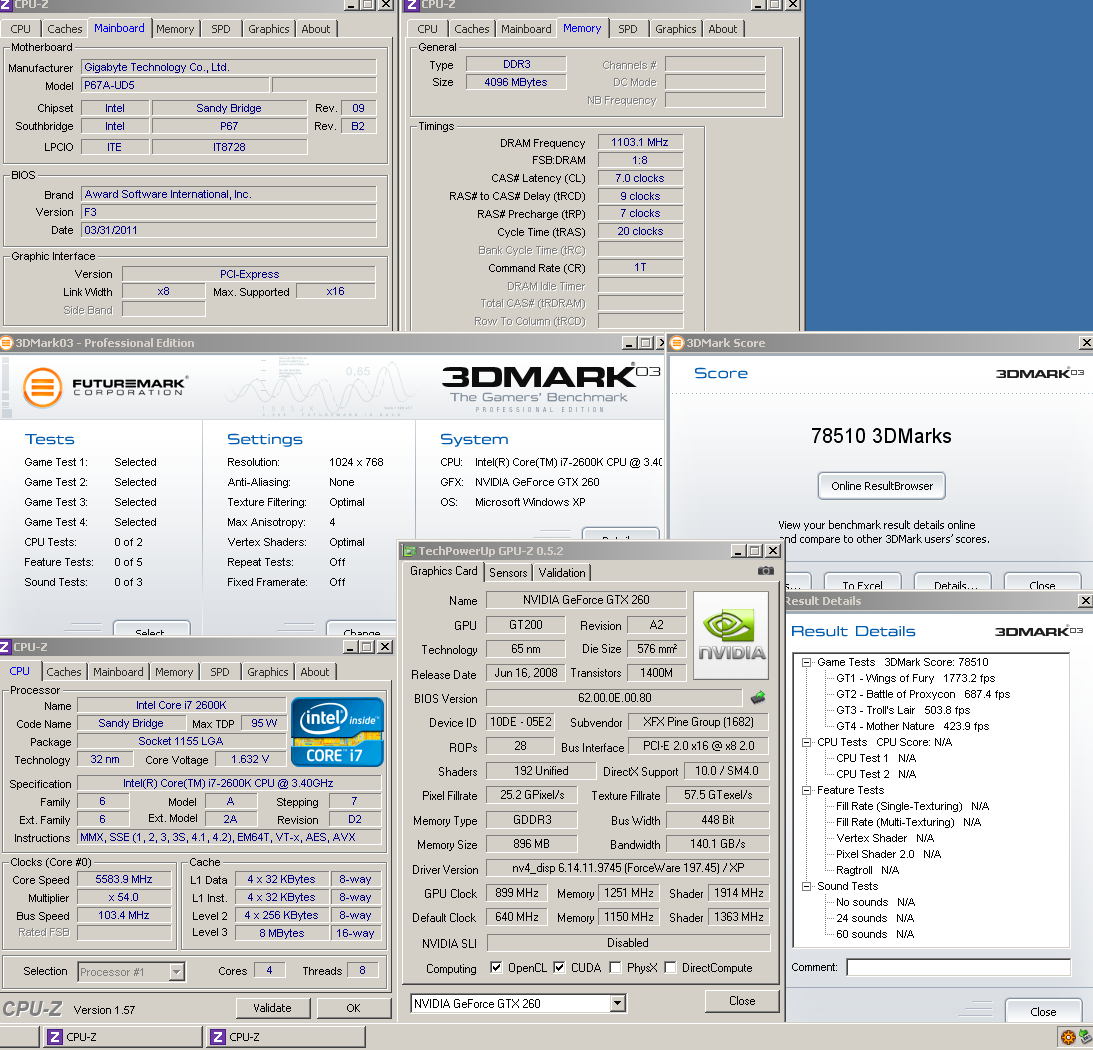Click the BIOS Version 62.00.0E.00.80 field

point(614,698)
